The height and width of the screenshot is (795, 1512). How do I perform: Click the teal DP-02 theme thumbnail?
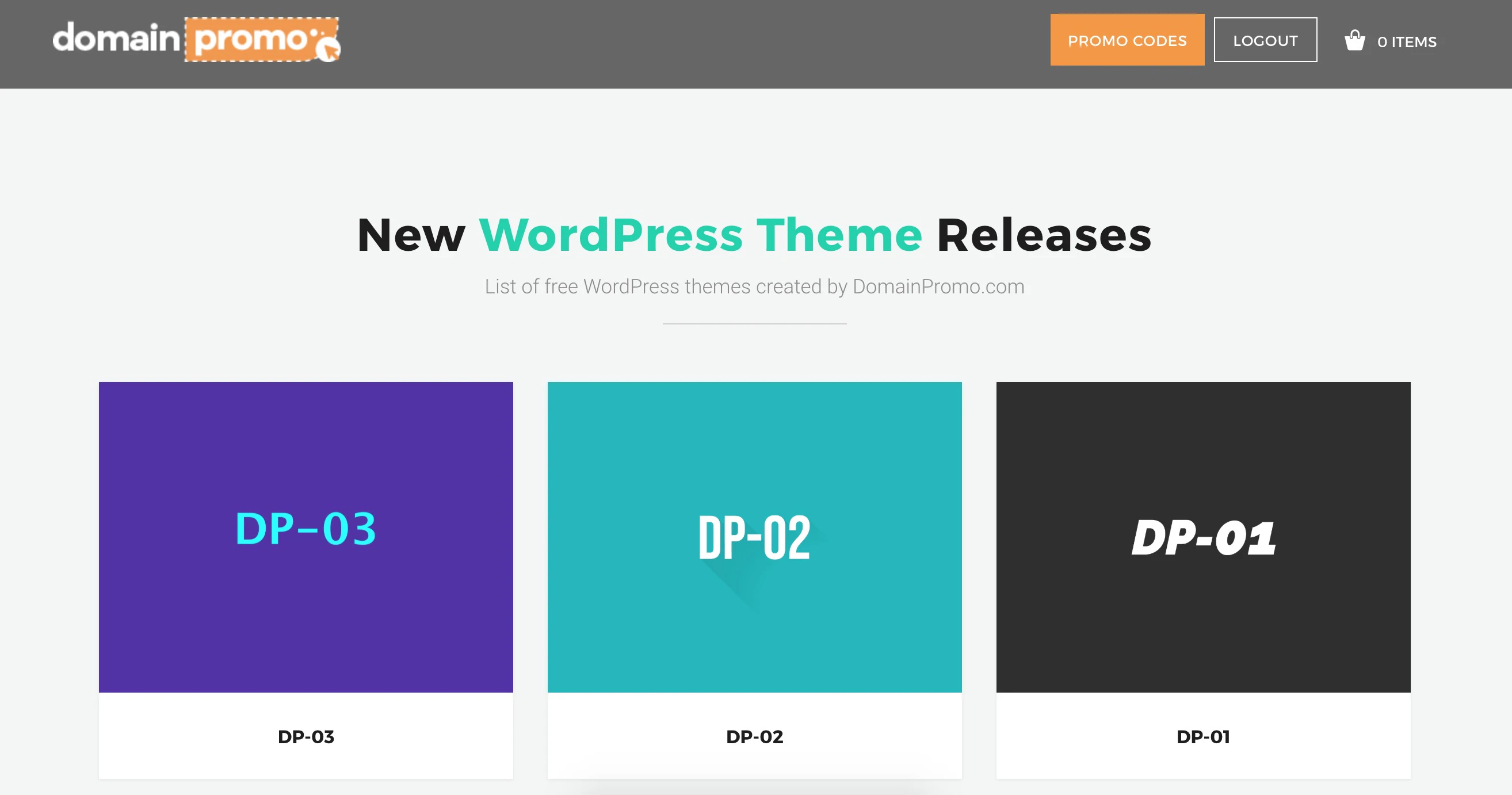tap(754, 536)
